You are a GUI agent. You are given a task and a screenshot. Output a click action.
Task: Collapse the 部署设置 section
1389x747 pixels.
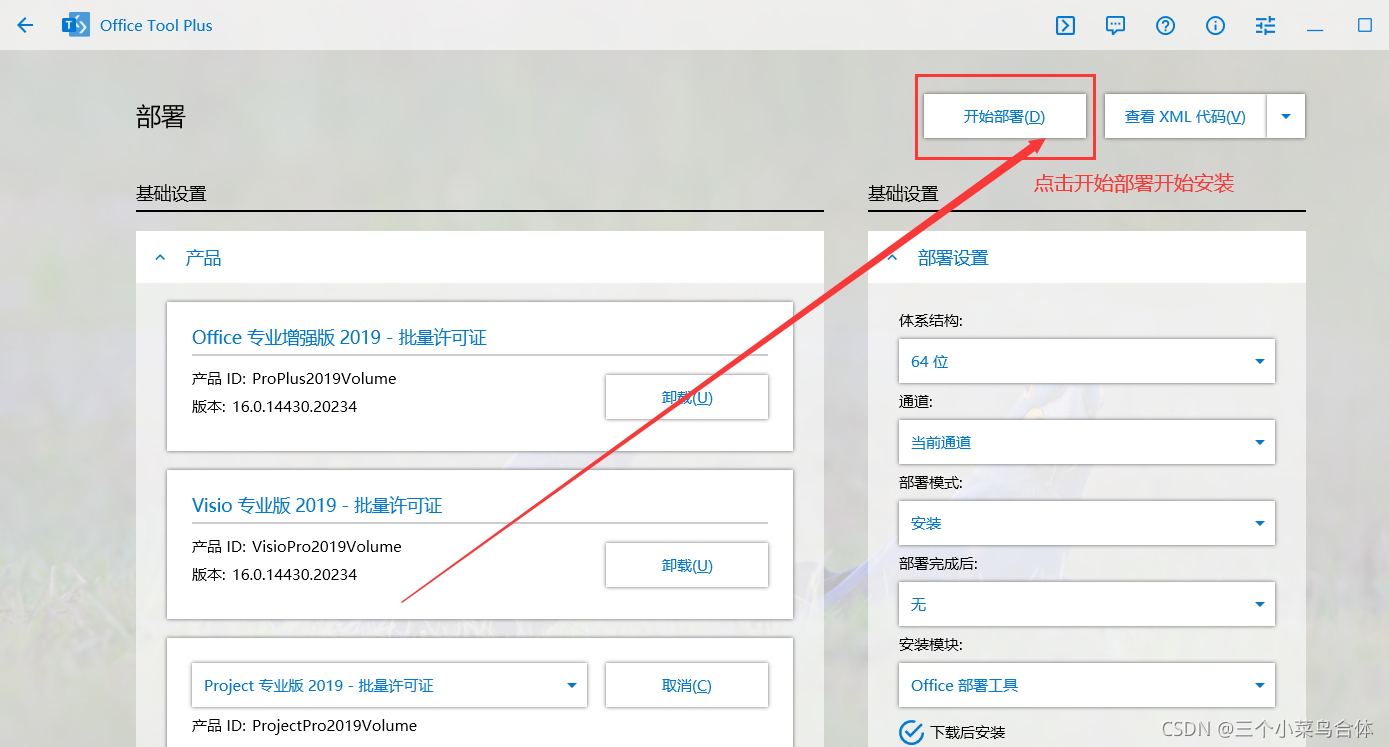[x=892, y=258]
